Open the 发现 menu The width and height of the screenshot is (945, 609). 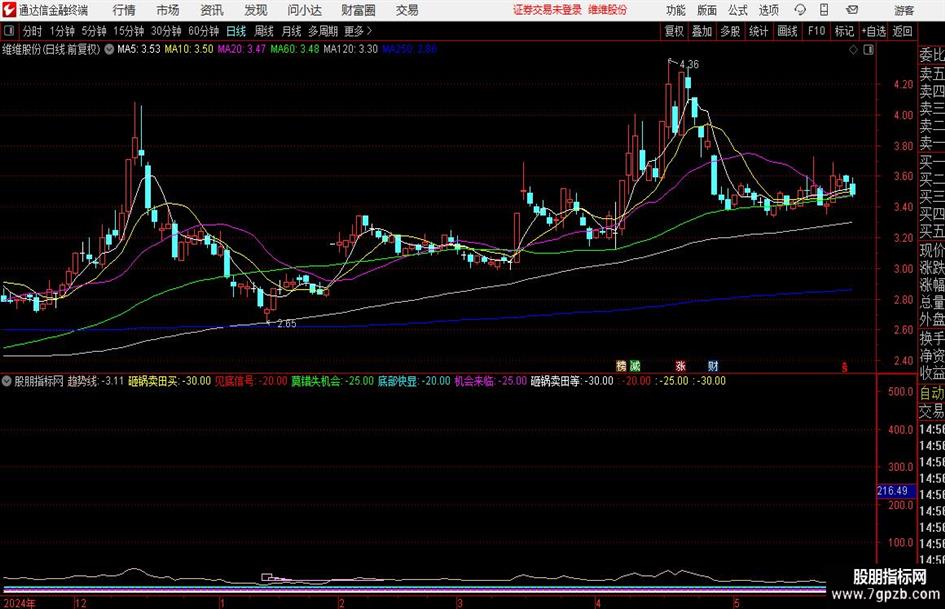[x=256, y=10]
